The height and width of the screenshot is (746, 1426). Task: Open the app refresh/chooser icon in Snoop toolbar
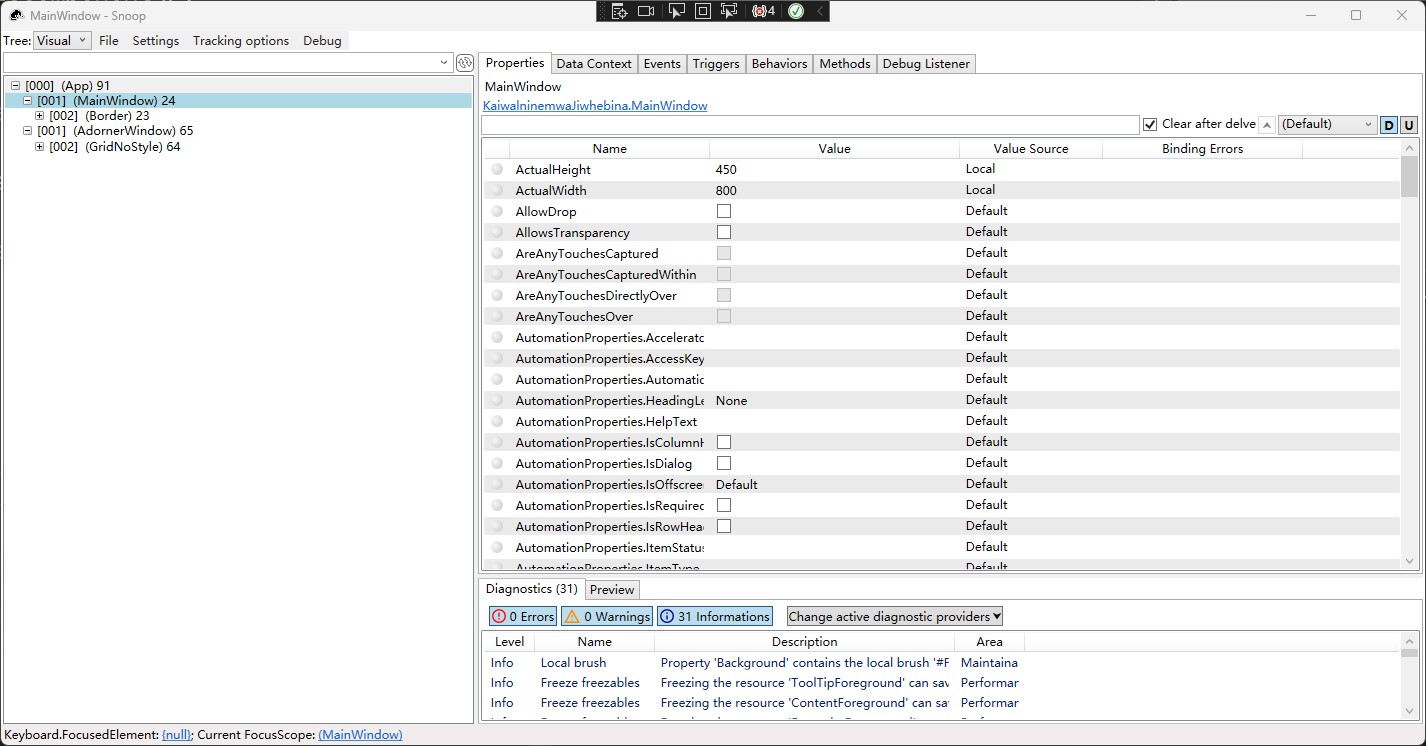tap(620, 11)
